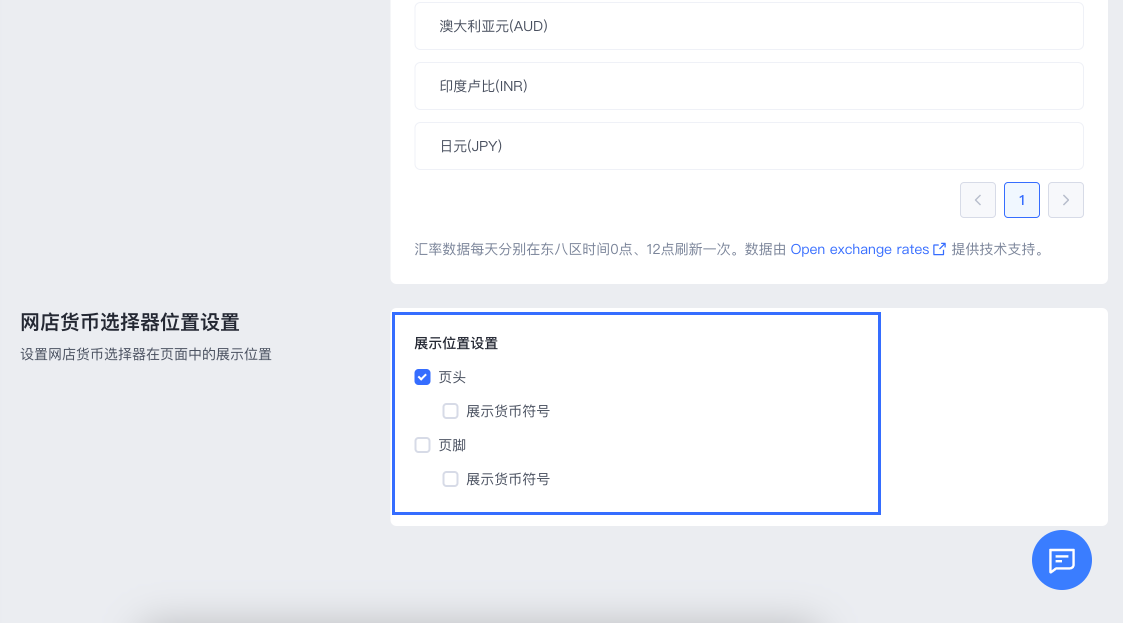The image size is (1123, 623).
Task: Select the 印度卢比(INR) currency row
Action: [x=749, y=86]
